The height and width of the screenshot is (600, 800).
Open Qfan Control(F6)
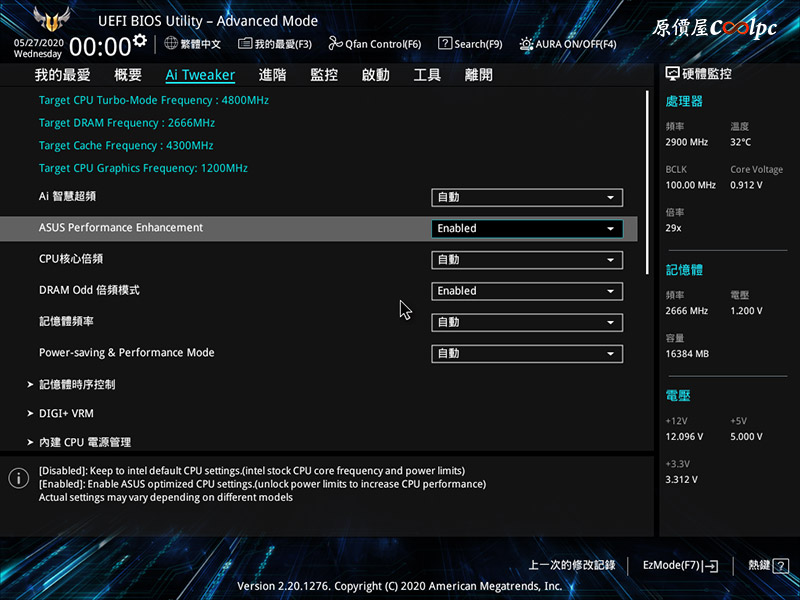[x=375, y=44]
